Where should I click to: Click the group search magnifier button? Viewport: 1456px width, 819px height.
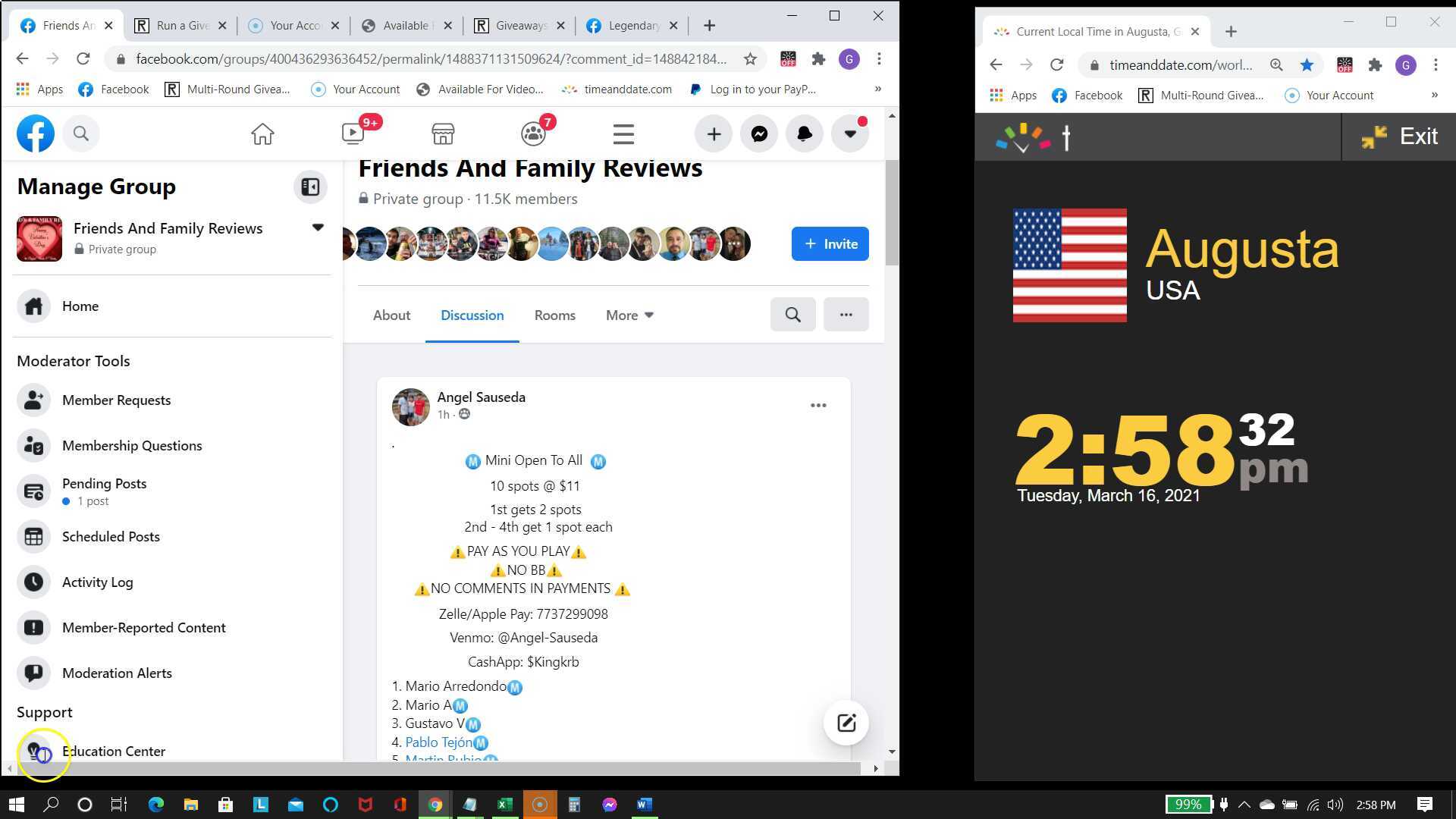792,315
